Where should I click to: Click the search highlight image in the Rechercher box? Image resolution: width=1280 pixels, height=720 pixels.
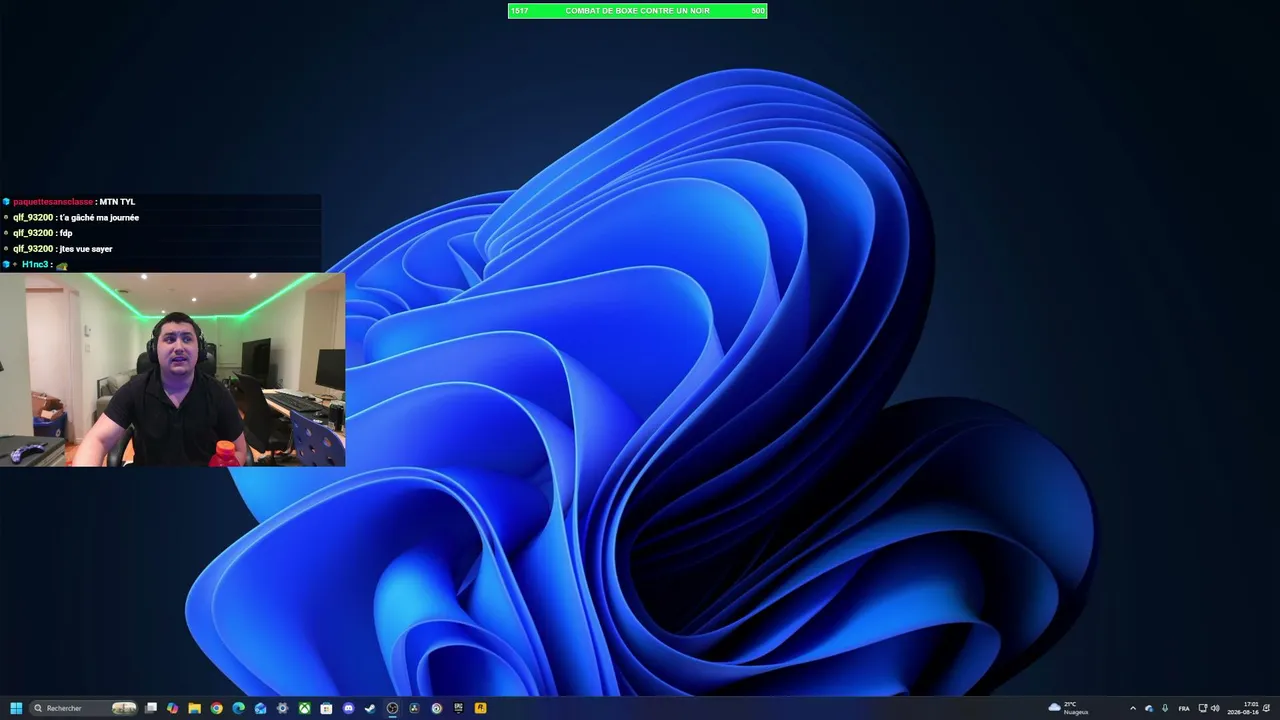tap(124, 708)
